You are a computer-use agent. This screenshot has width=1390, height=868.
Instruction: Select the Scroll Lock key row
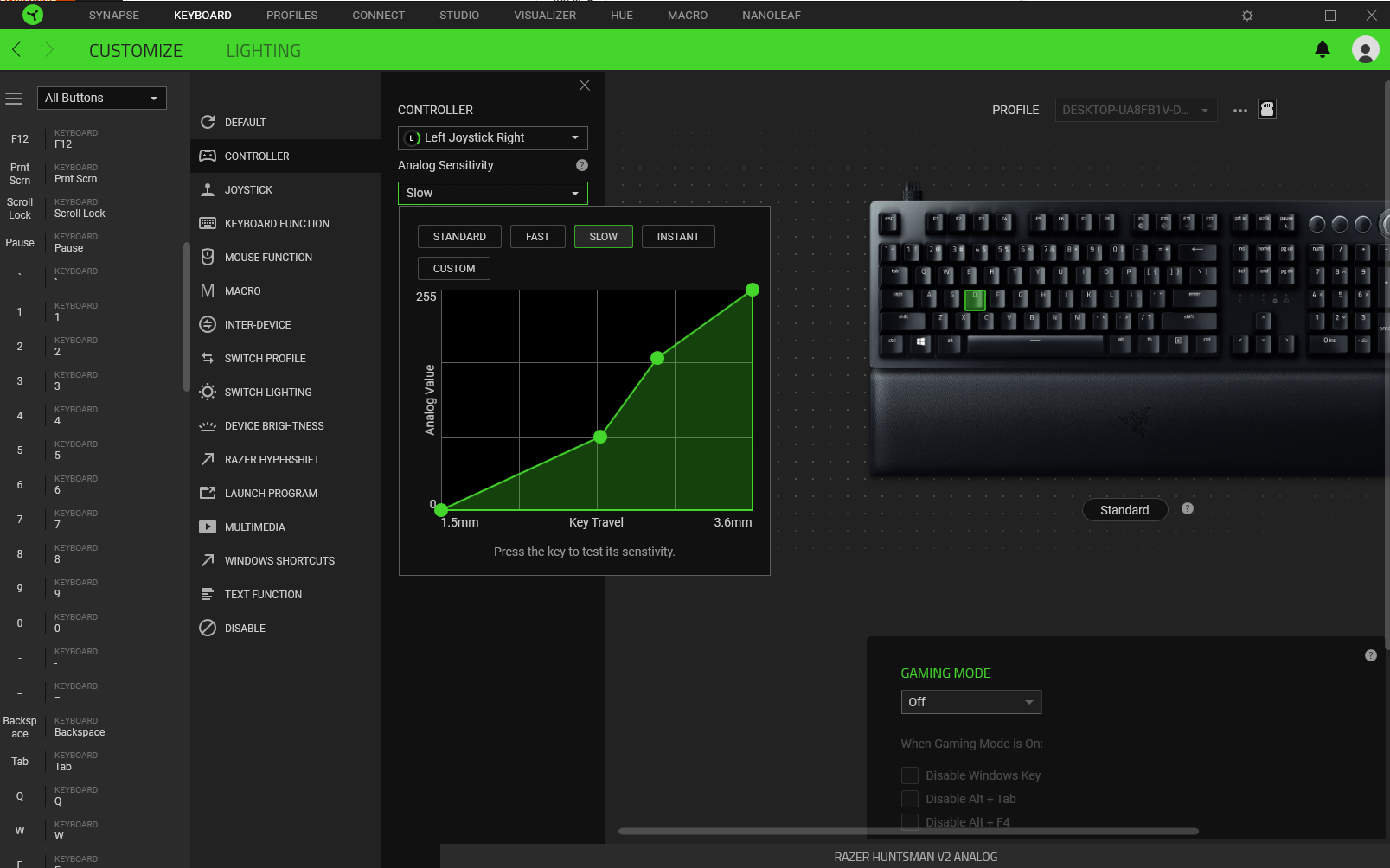coord(92,208)
